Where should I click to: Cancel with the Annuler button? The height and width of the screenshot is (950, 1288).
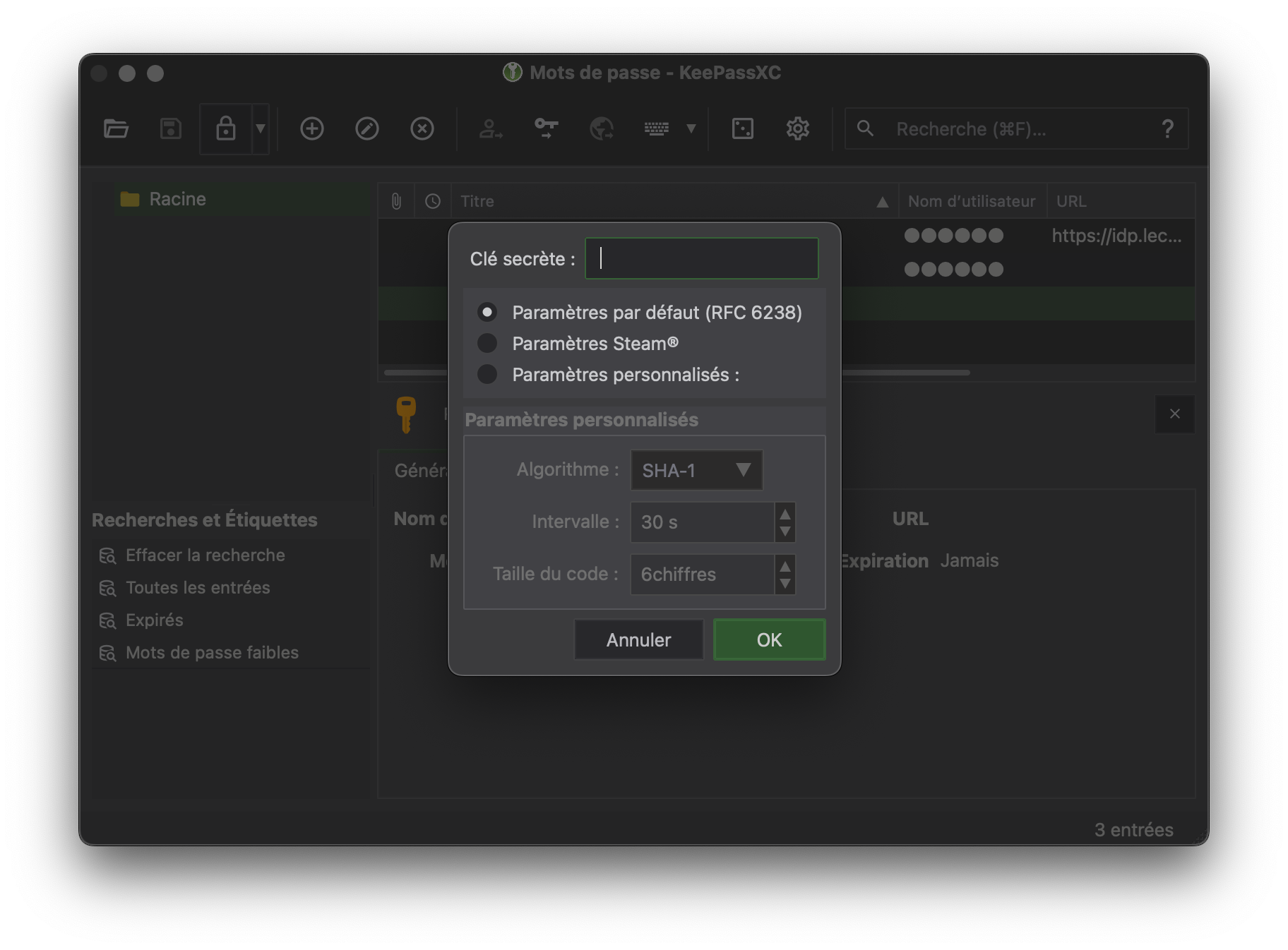pos(638,639)
